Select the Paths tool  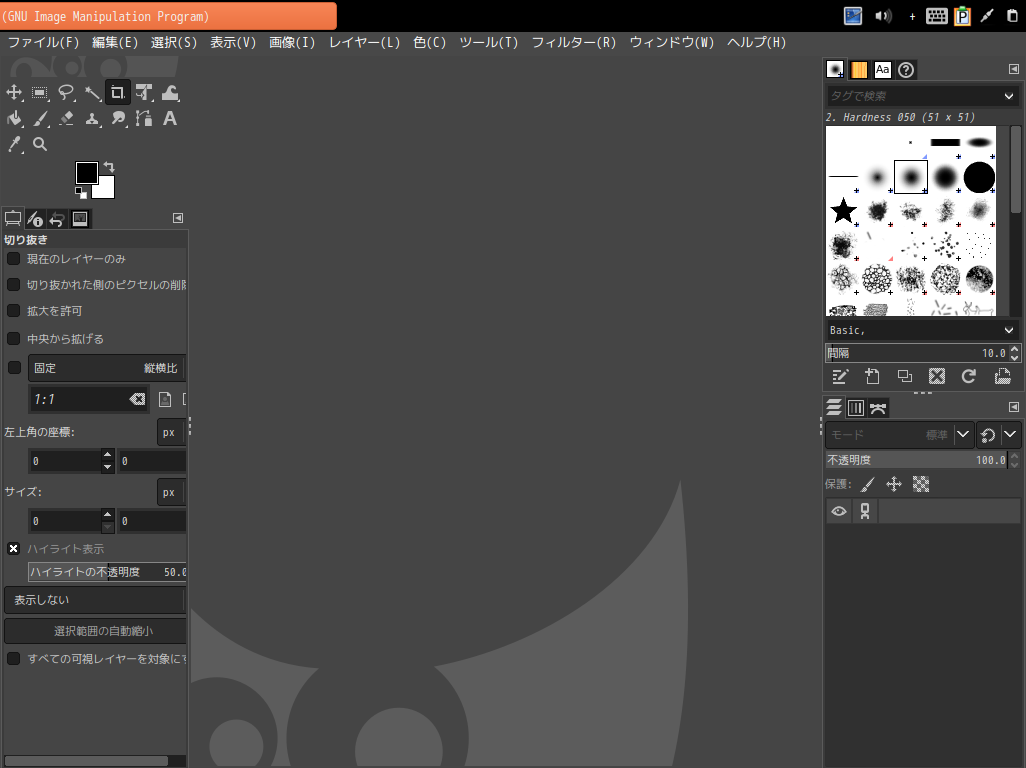coord(144,118)
